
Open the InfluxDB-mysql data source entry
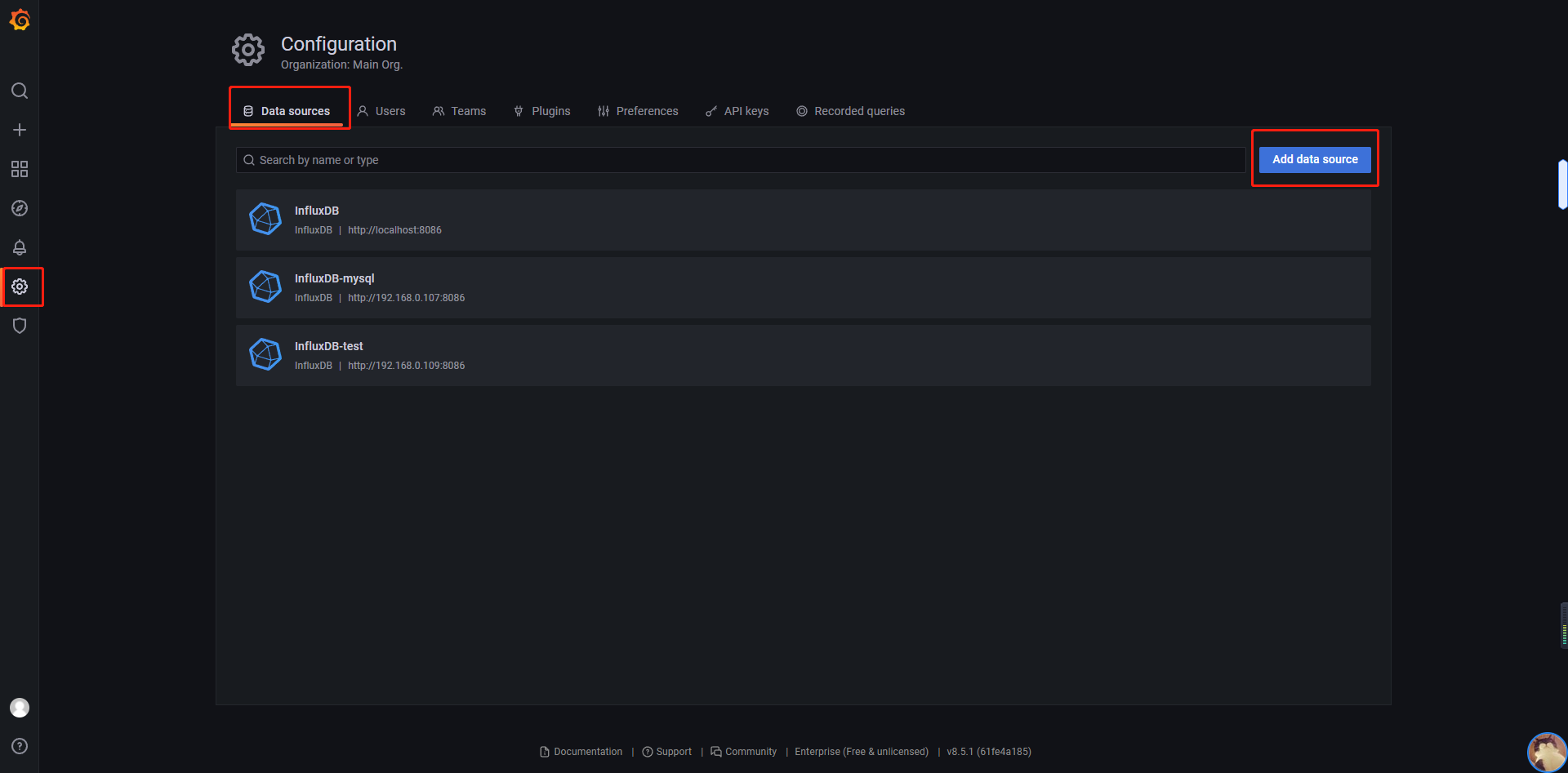[x=804, y=287]
